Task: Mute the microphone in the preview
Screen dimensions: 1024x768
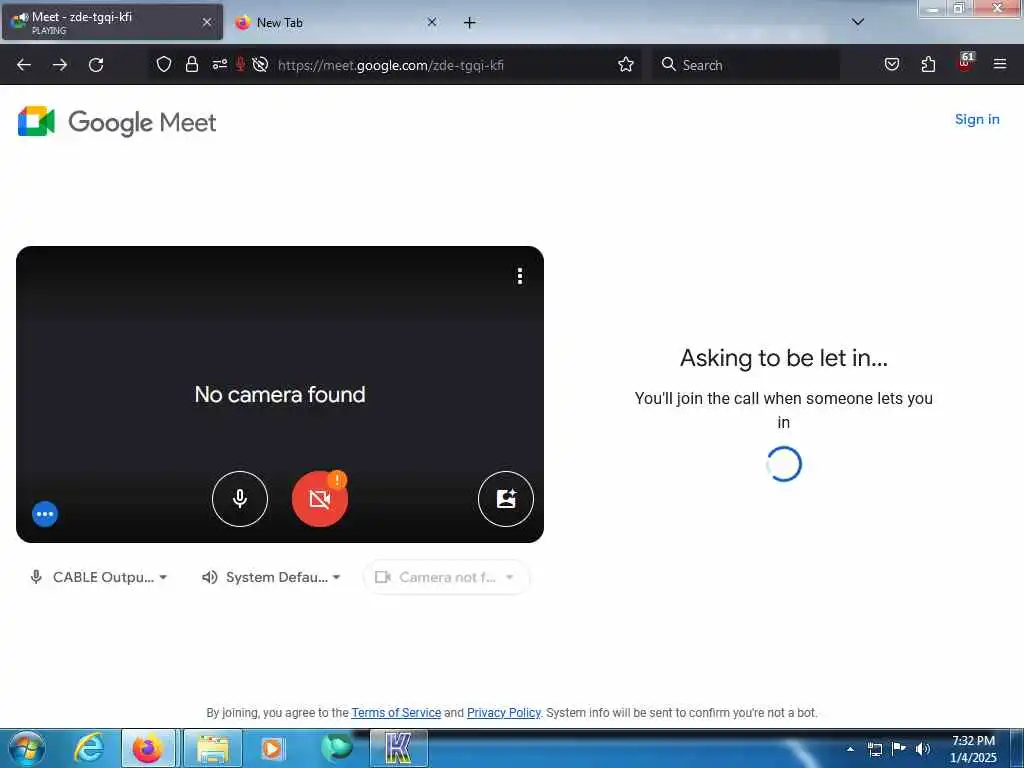Action: point(240,499)
